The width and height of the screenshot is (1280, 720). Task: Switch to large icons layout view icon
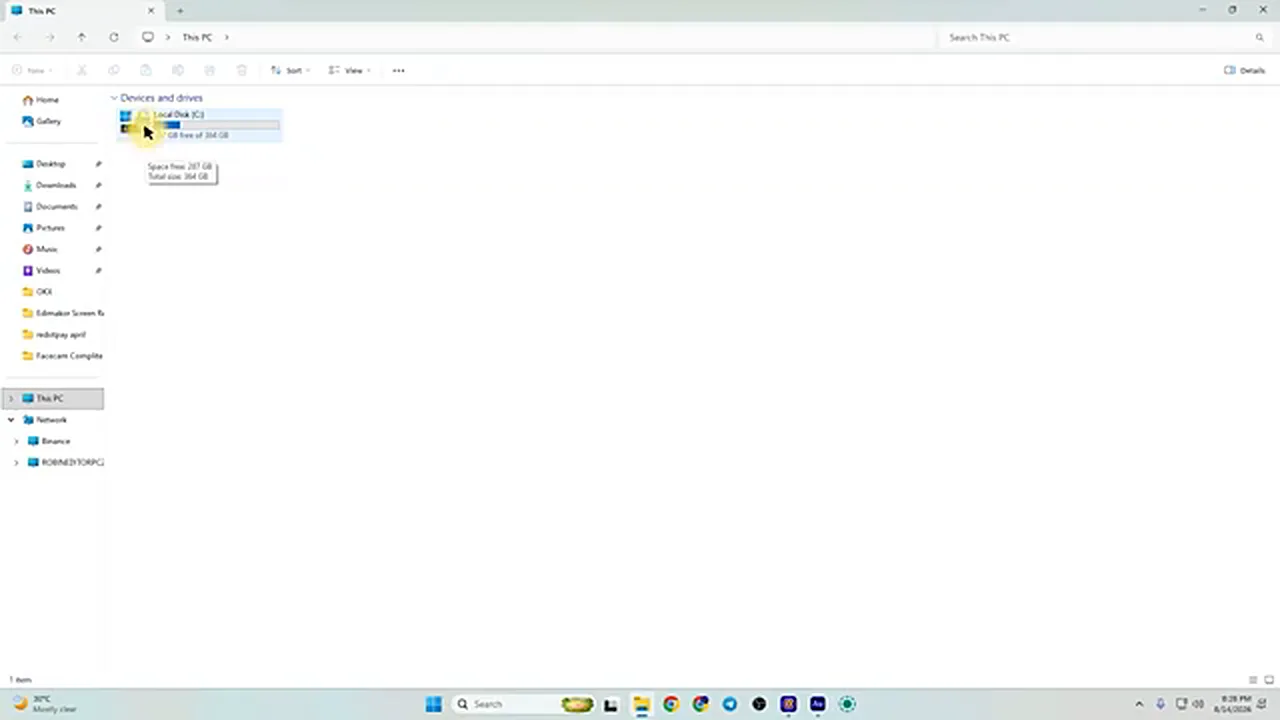click(1269, 680)
